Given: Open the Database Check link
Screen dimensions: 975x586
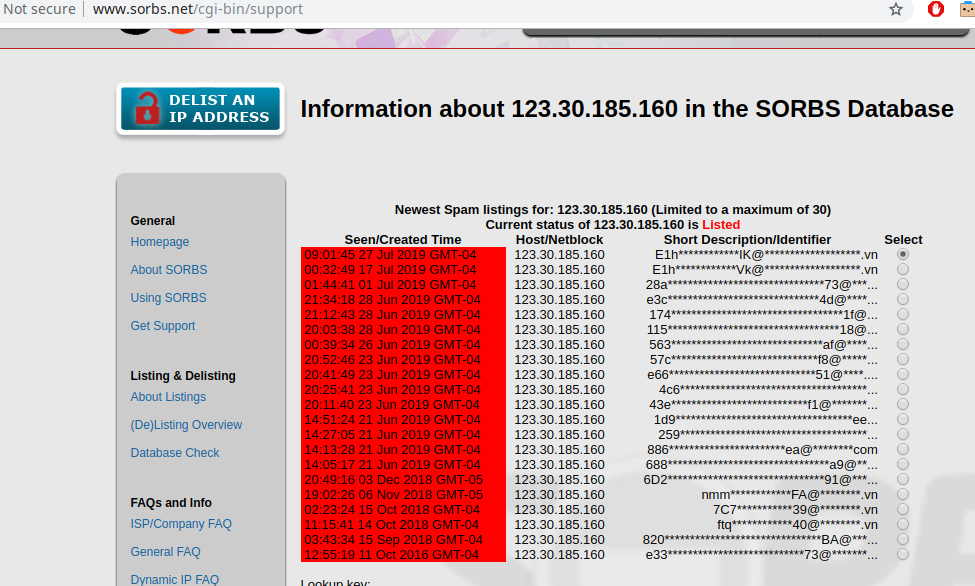Looking at the screenshot, I should 175,452.
